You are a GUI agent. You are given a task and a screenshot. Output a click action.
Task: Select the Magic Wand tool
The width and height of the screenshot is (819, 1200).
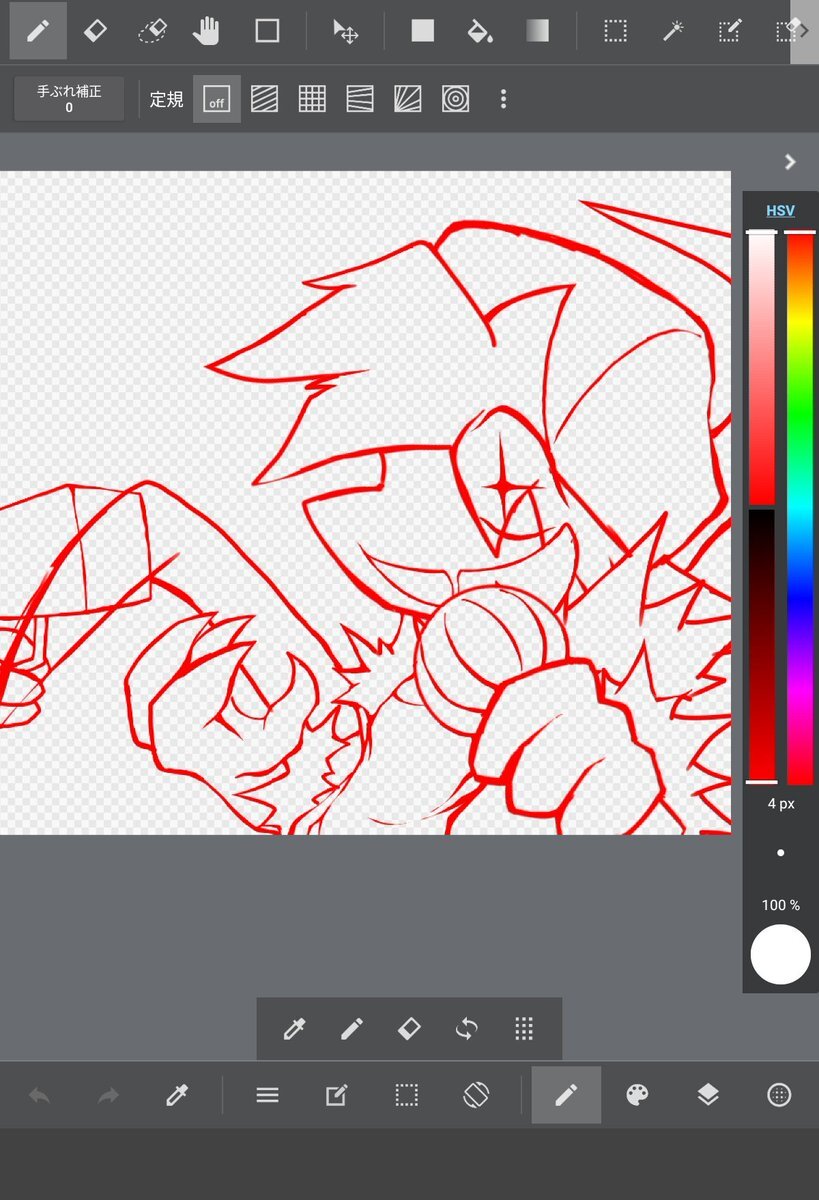click(672, 31)
